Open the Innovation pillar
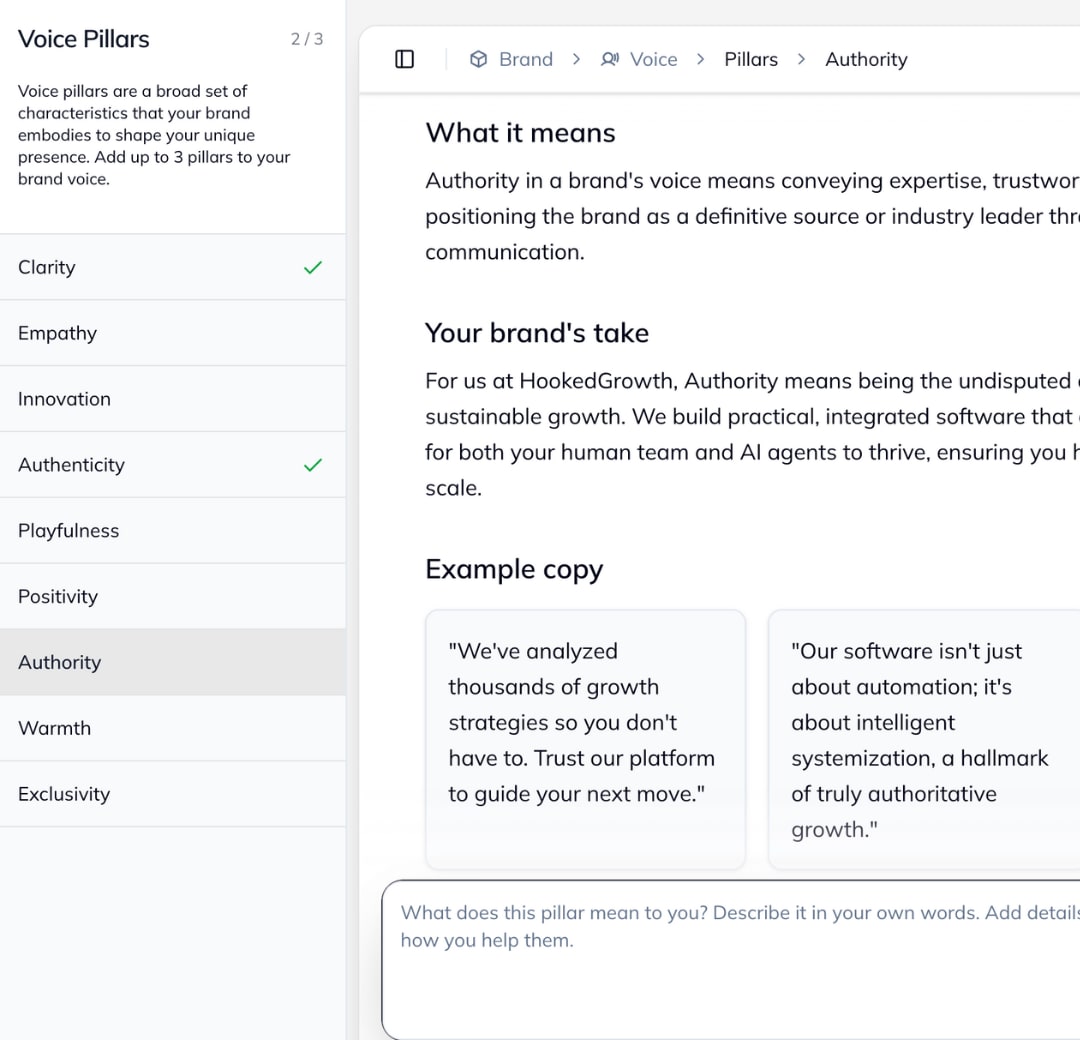 (x=64, y=399)
